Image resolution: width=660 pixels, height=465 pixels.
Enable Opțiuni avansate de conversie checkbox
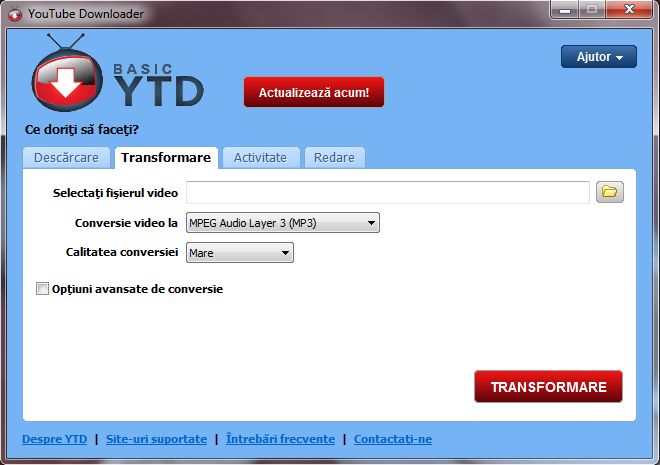pos(42,289)
